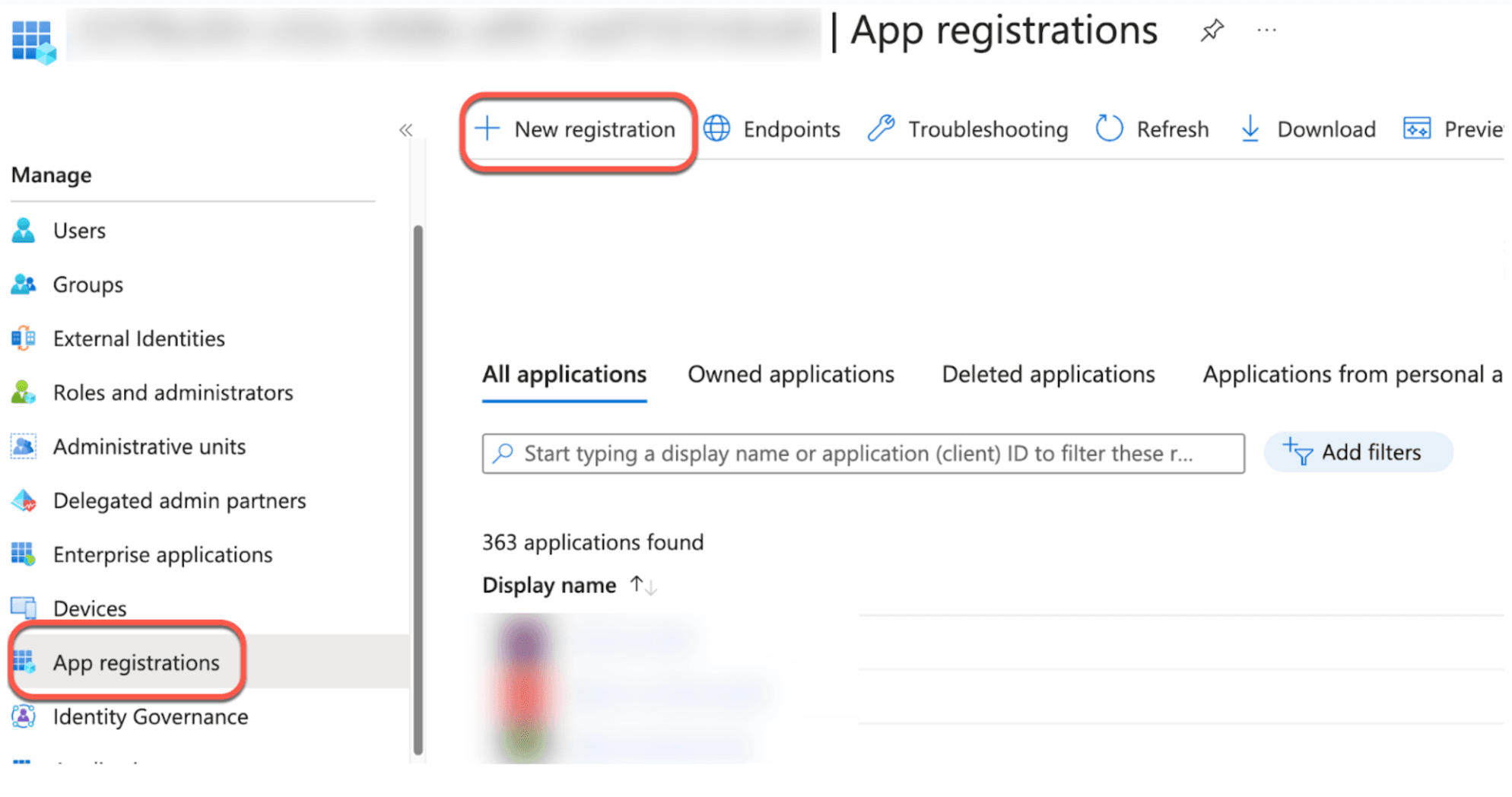Image resolution: width=1512 pixels, height=797 pixels.
Task: Click the App registrations grid logo icon
Action: tap(34, 40)
